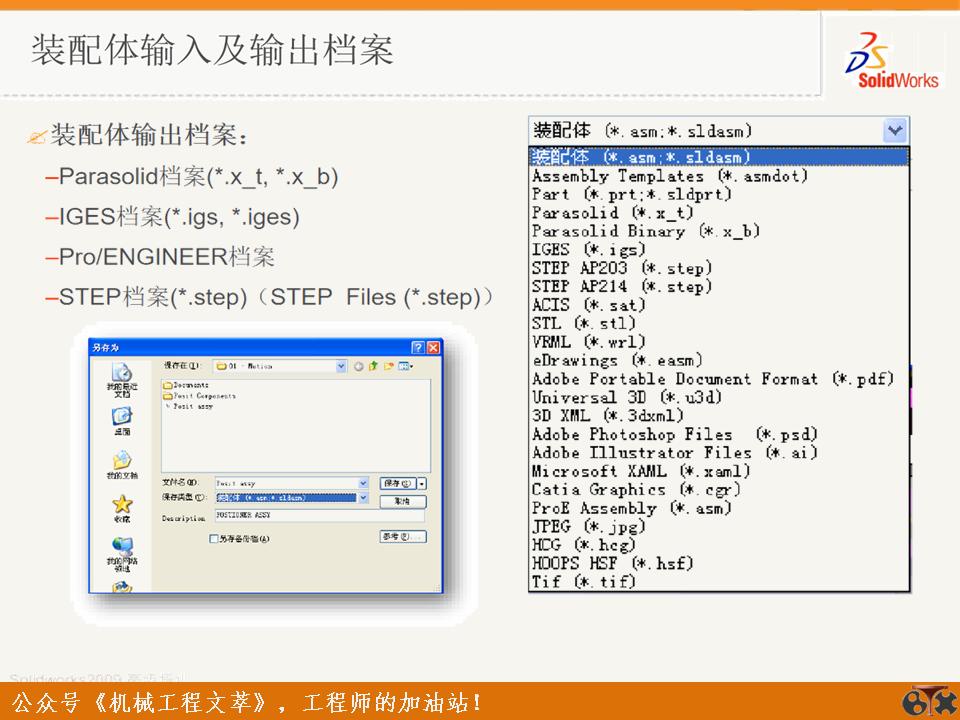The image size is (960, 720).
Task: Click the green Go Back arrow icon
Action: 358,366
